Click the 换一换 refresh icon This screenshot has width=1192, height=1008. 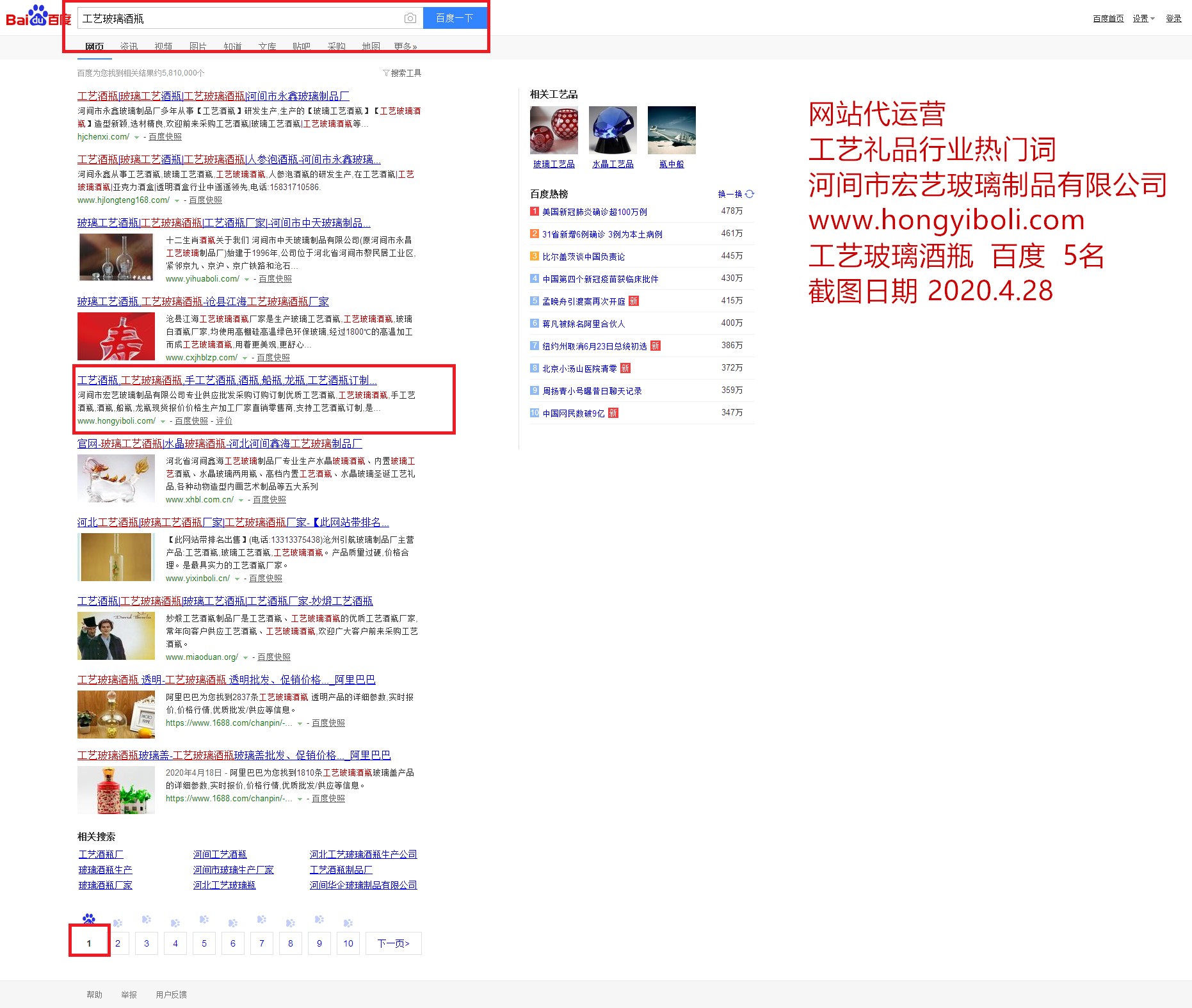coord(750,194)
